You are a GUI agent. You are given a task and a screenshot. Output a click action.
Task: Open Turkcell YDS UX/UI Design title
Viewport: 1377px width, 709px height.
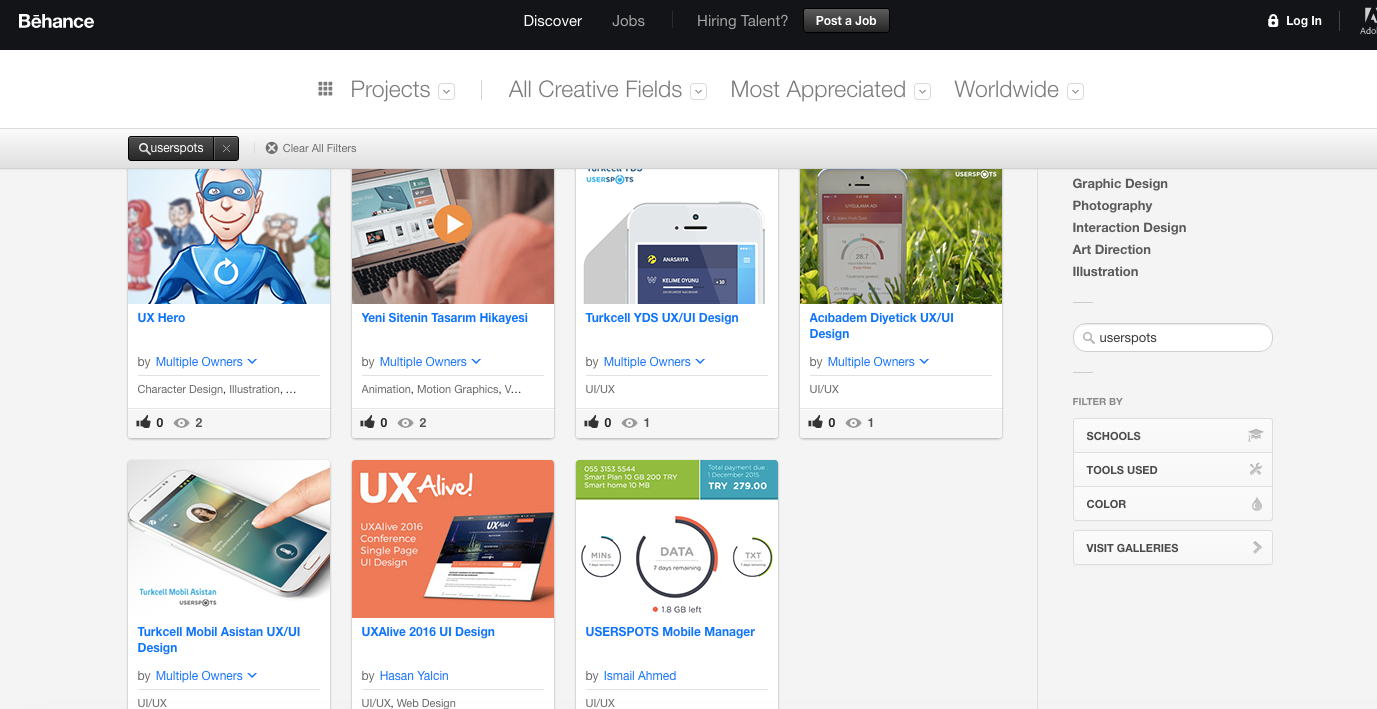pos(662,318)
